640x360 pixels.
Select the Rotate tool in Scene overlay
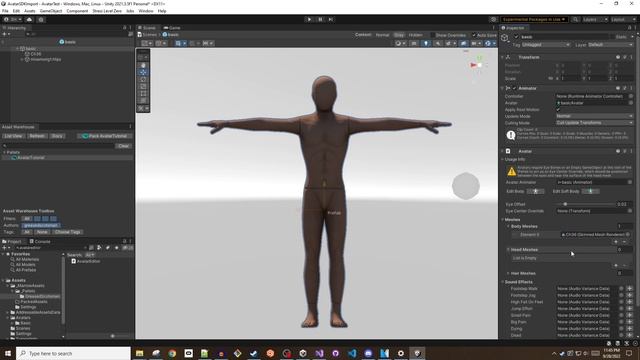tap(143, 80)
